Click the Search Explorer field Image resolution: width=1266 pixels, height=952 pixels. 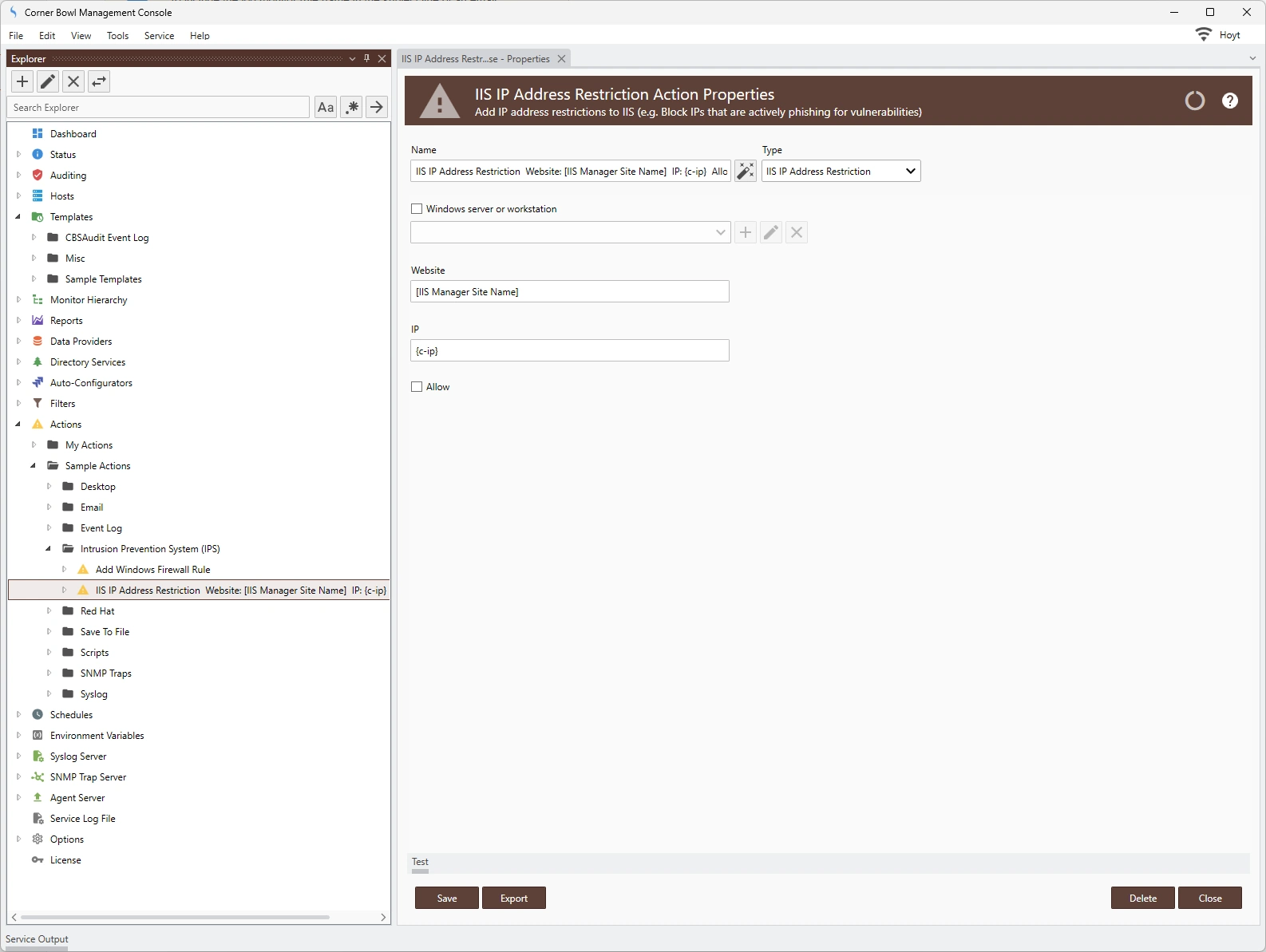click(158, 107)
